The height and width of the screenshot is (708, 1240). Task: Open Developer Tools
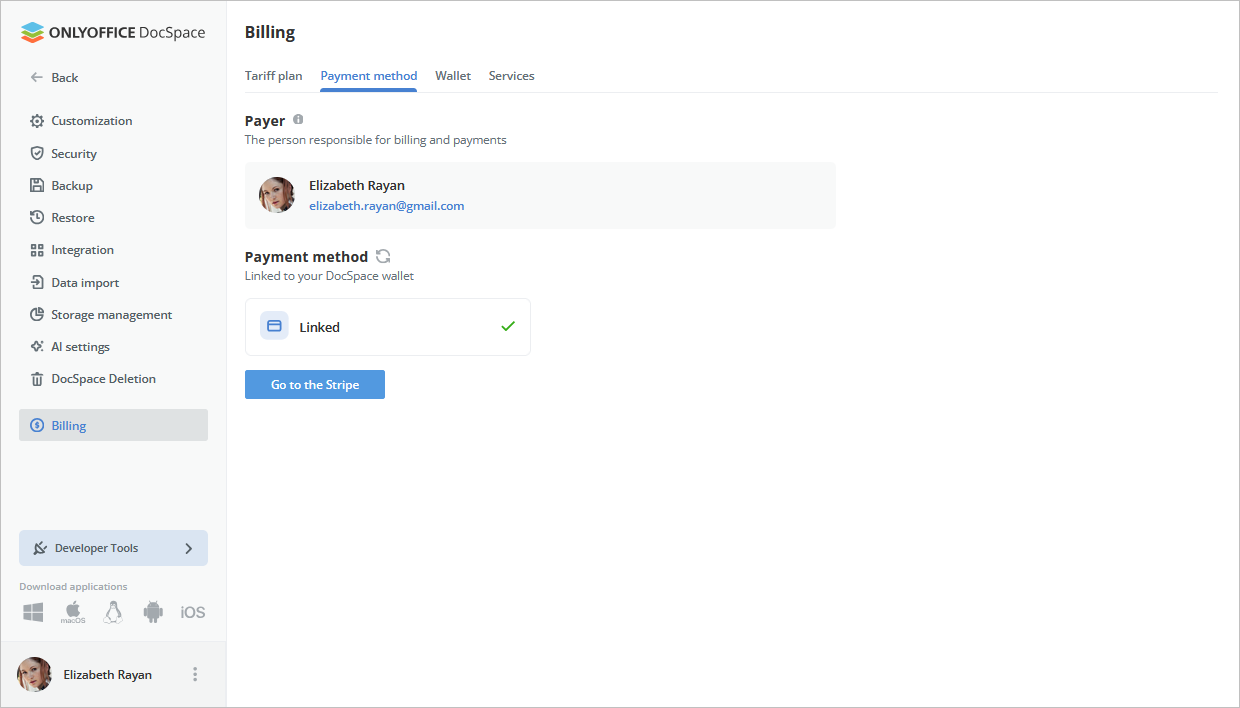[113, 548]
